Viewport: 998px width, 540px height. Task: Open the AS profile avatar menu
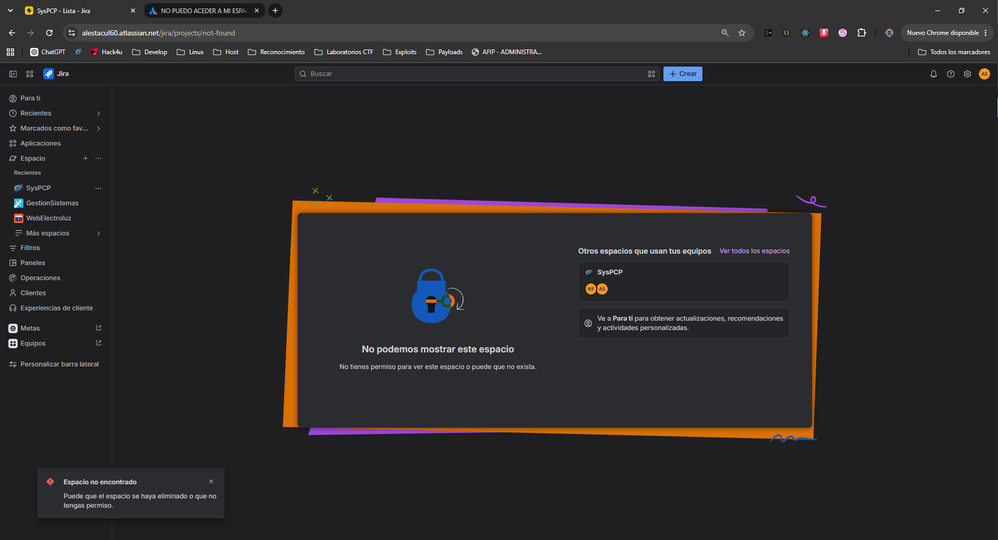(x=984, y=74)
